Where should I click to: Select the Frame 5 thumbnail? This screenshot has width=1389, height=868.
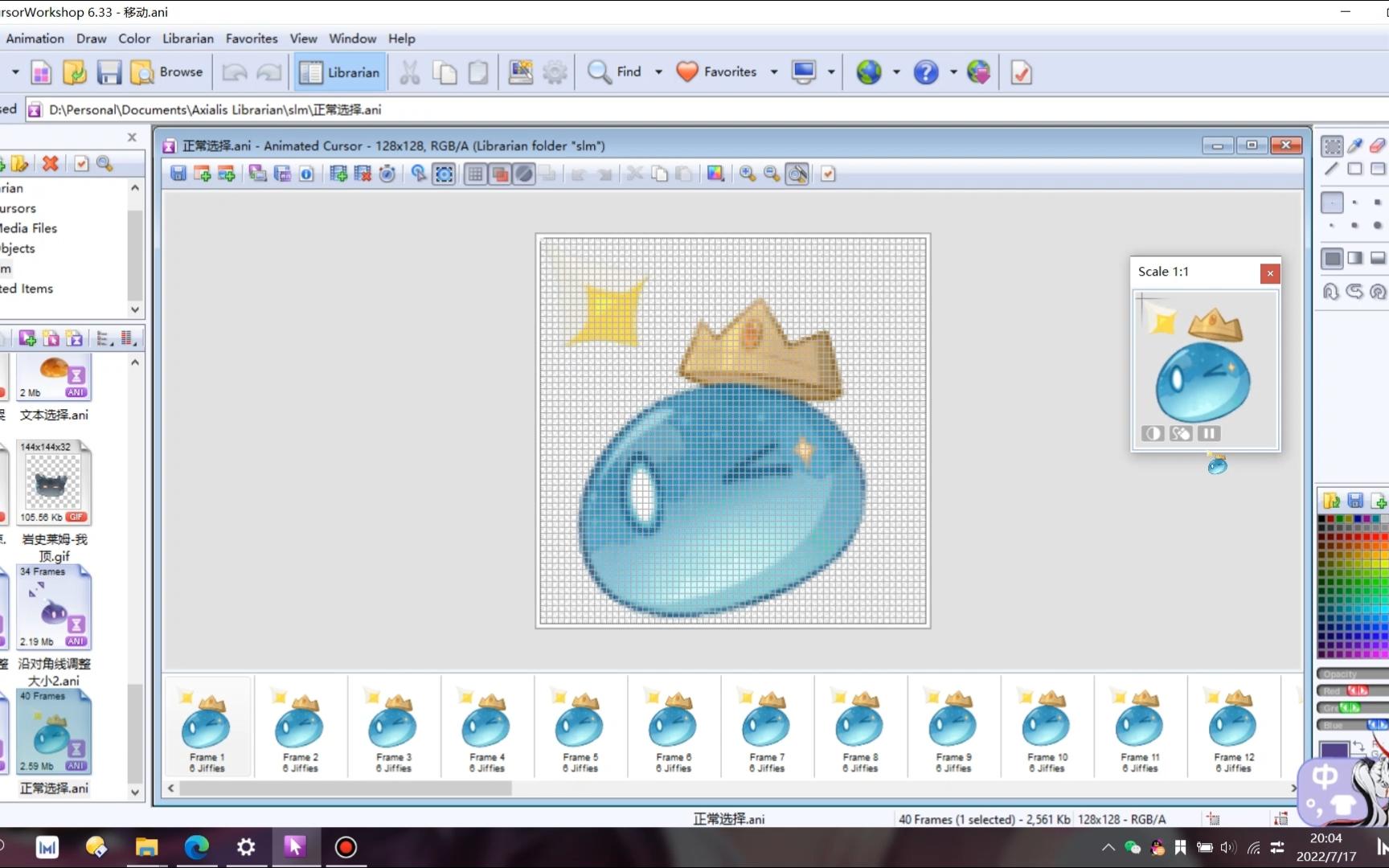pos(580,727)
